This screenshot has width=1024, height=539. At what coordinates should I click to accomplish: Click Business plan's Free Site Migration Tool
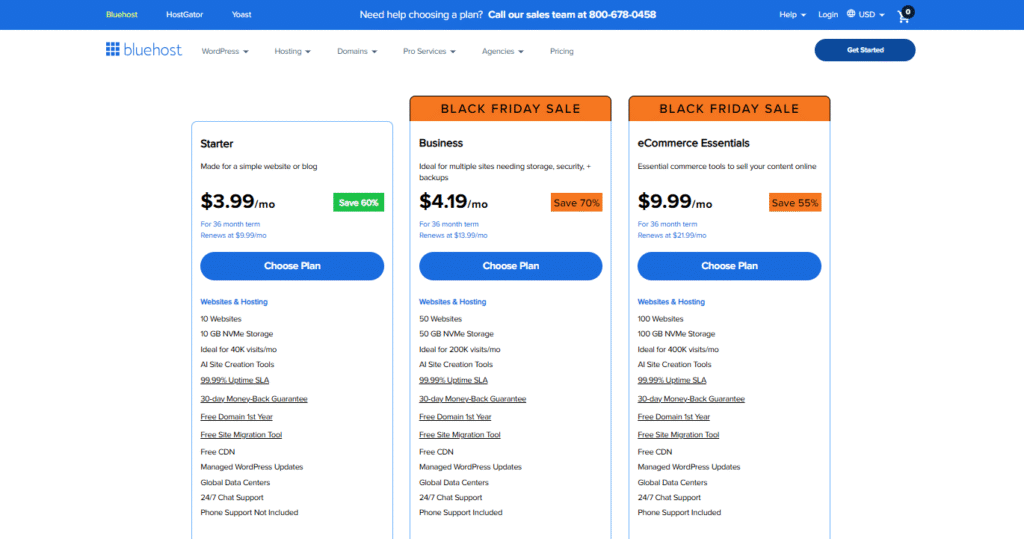coord(459,435)
